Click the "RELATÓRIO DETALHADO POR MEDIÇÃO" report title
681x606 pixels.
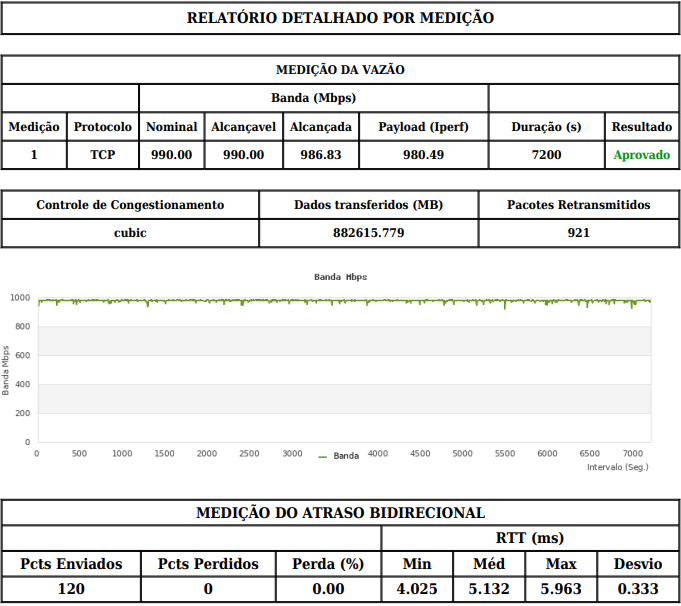340,18
